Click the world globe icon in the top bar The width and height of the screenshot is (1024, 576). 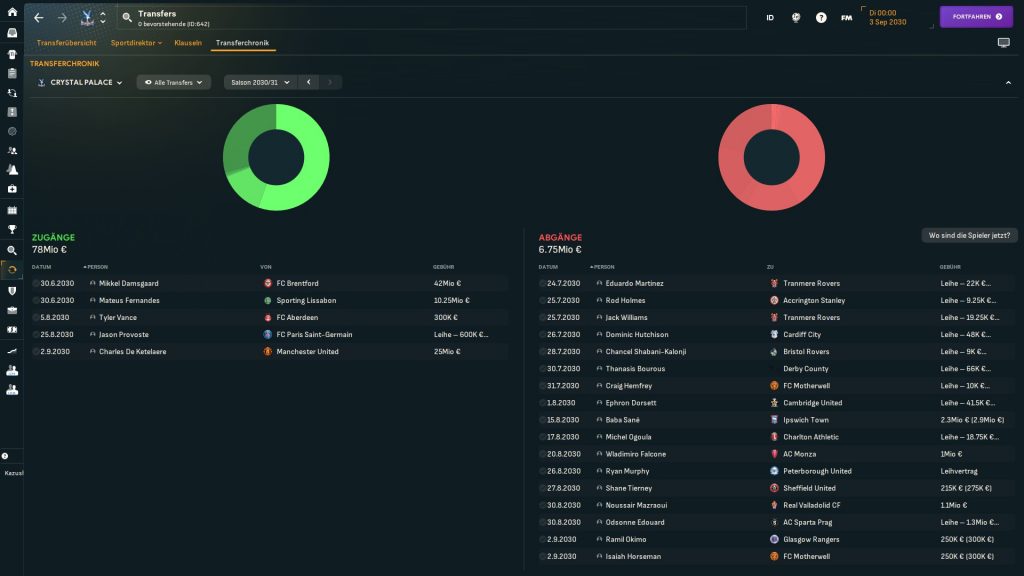pyautogui.click(x=796, y=17)
